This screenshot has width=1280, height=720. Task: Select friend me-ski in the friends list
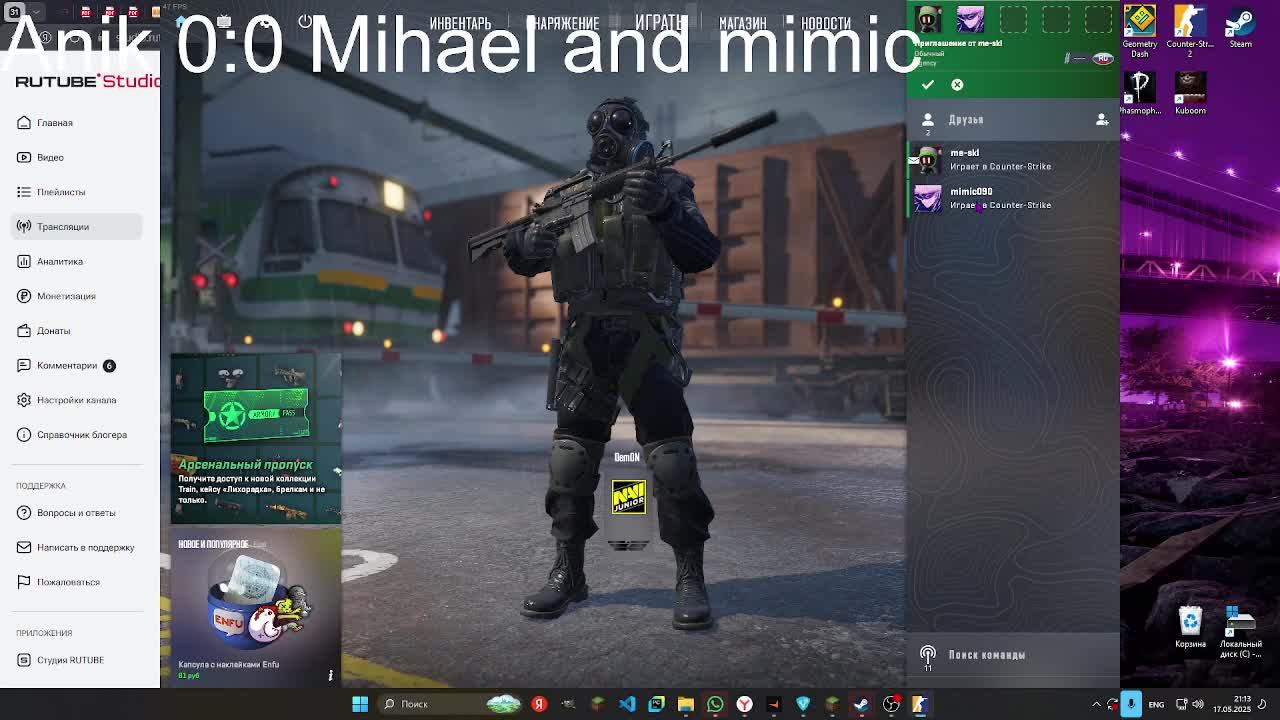pos(1012,160)
